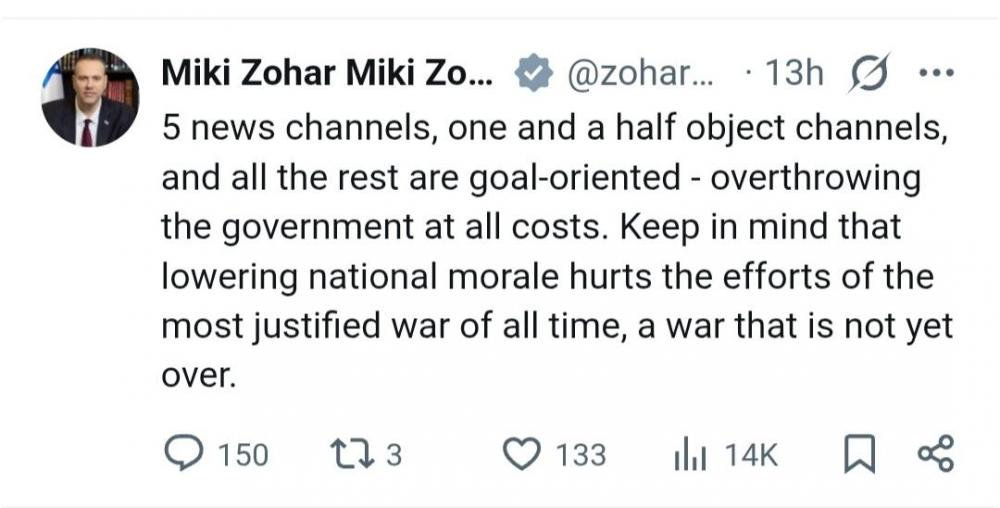The width and height of the screenshot is (1000, 508).
Task: Click the 150 replies count
Action: pyautogui.click(x=243, y=456)
